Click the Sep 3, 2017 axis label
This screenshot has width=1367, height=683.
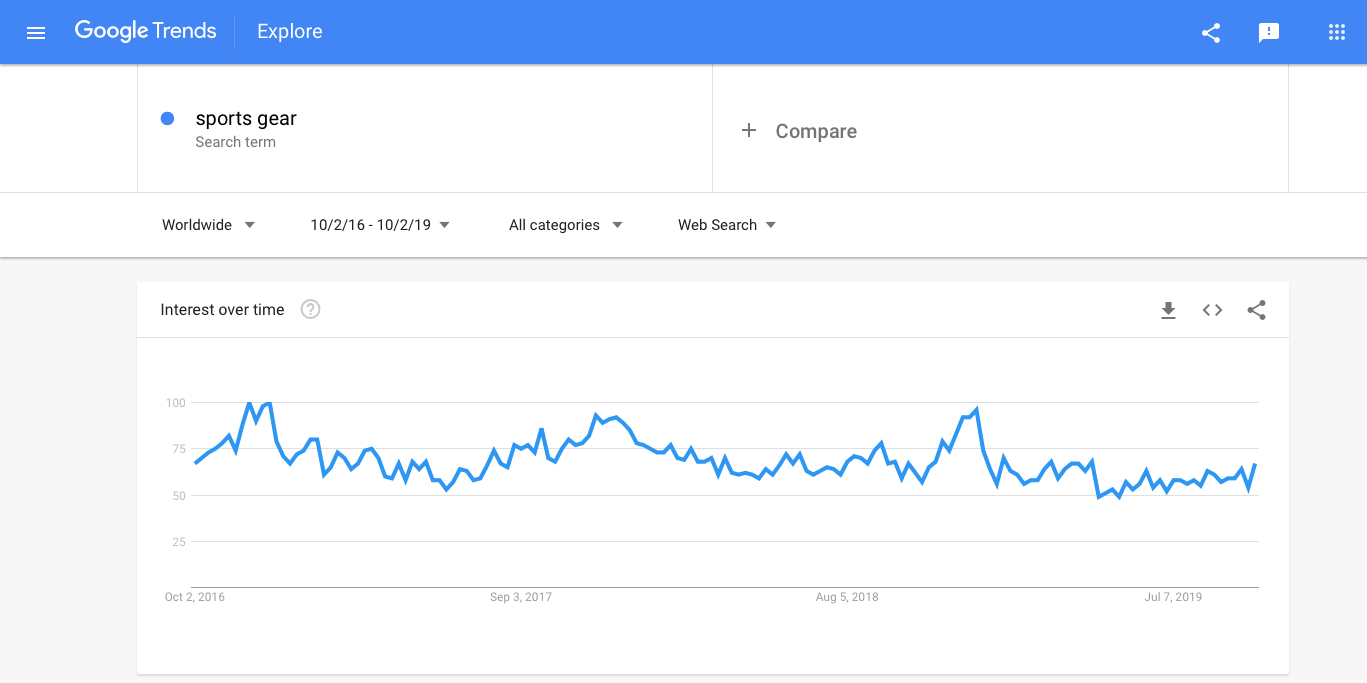[521, 597]
